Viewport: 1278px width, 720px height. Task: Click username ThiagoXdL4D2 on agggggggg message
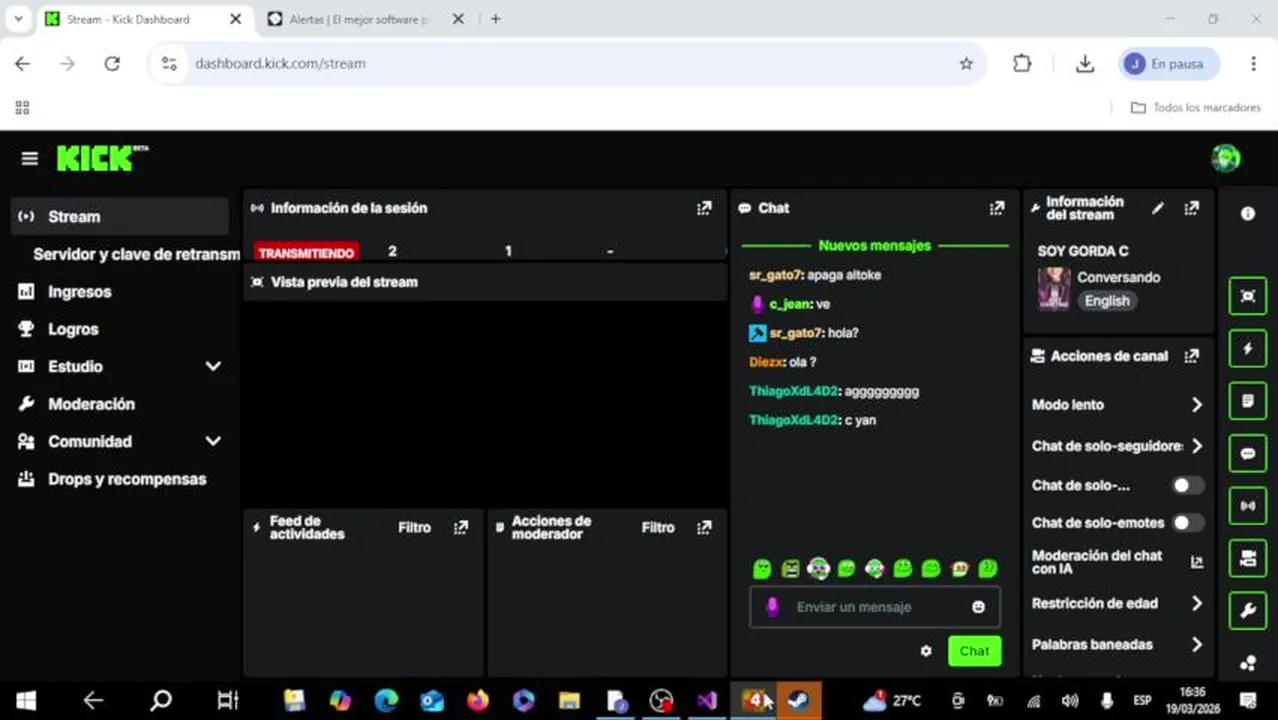[794, 391]
